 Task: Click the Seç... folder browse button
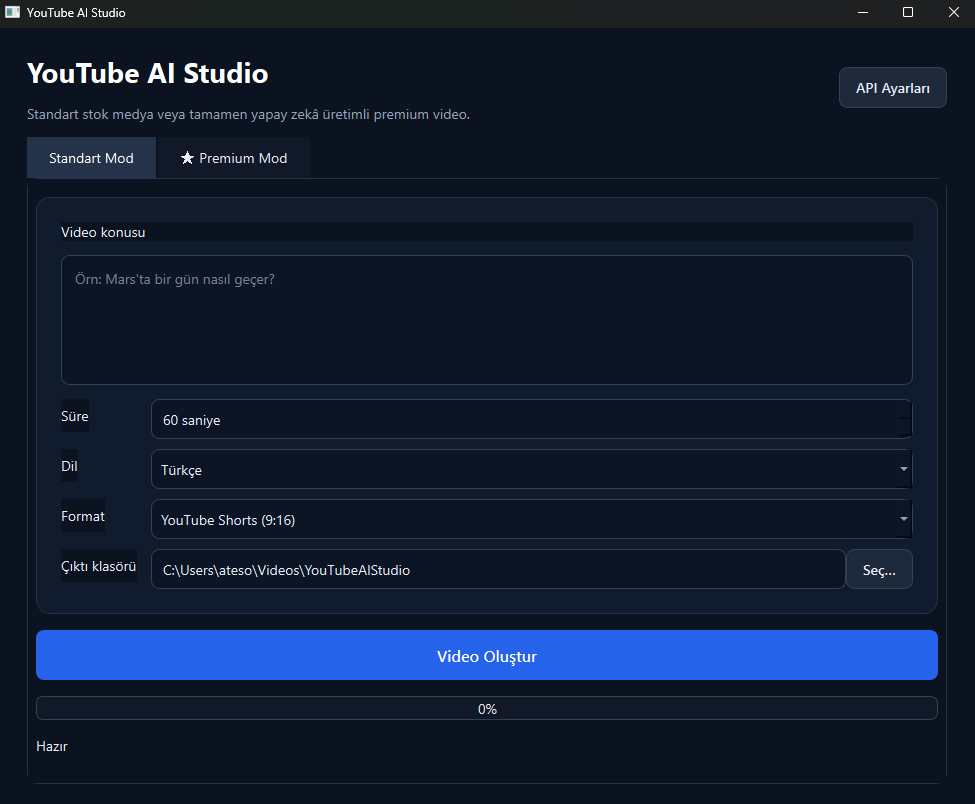[x=879, y=570]
